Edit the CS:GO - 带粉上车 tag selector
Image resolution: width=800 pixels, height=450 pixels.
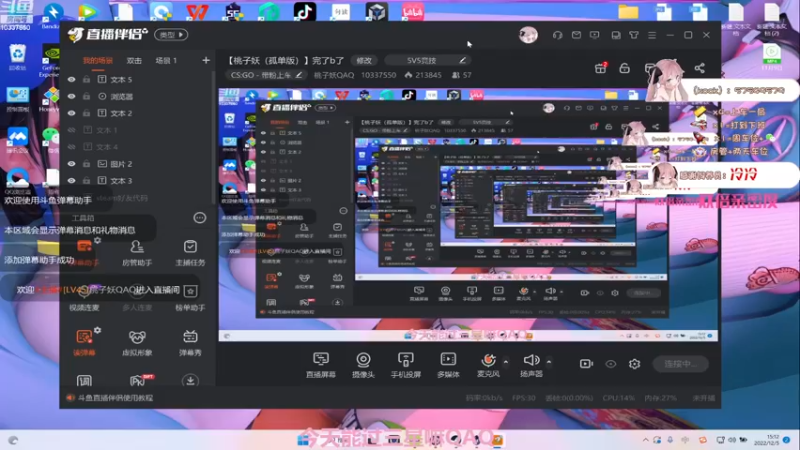266,75
